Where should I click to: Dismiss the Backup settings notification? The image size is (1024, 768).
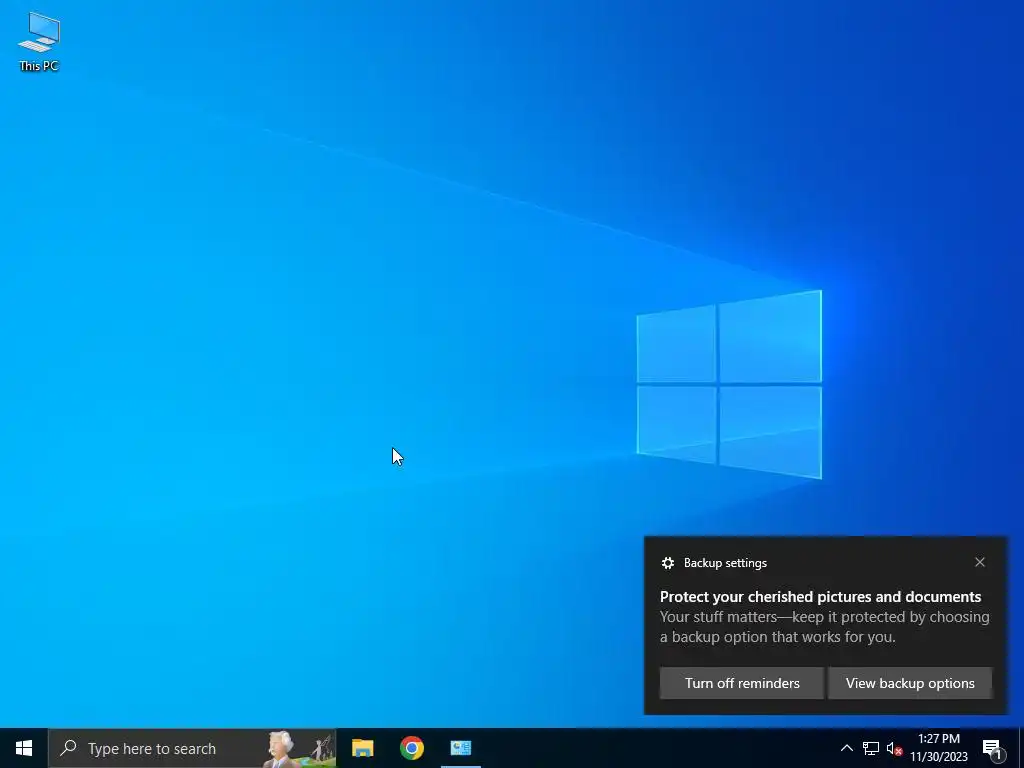pos(980,562)
